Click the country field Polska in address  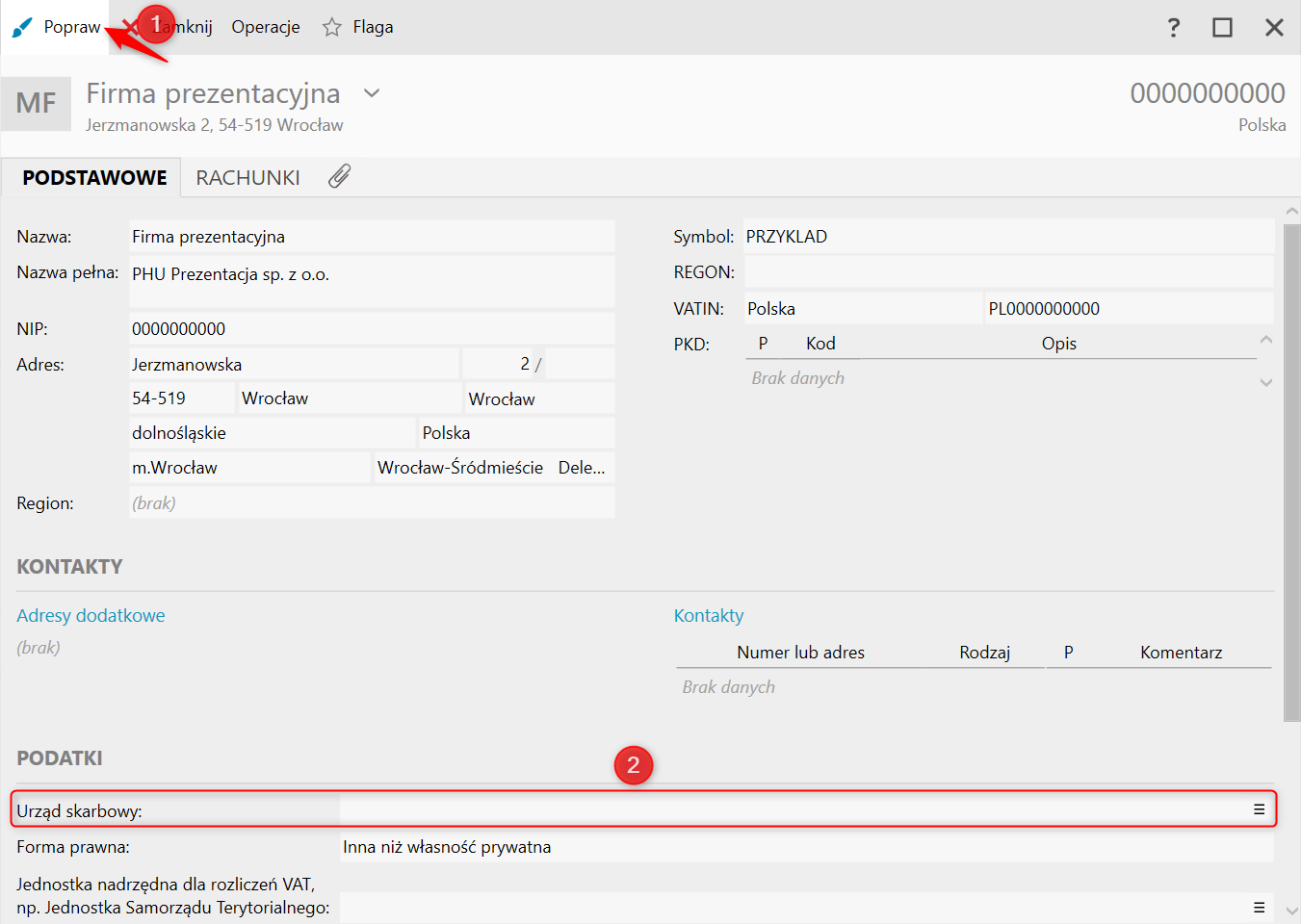[x=517, y=433]
